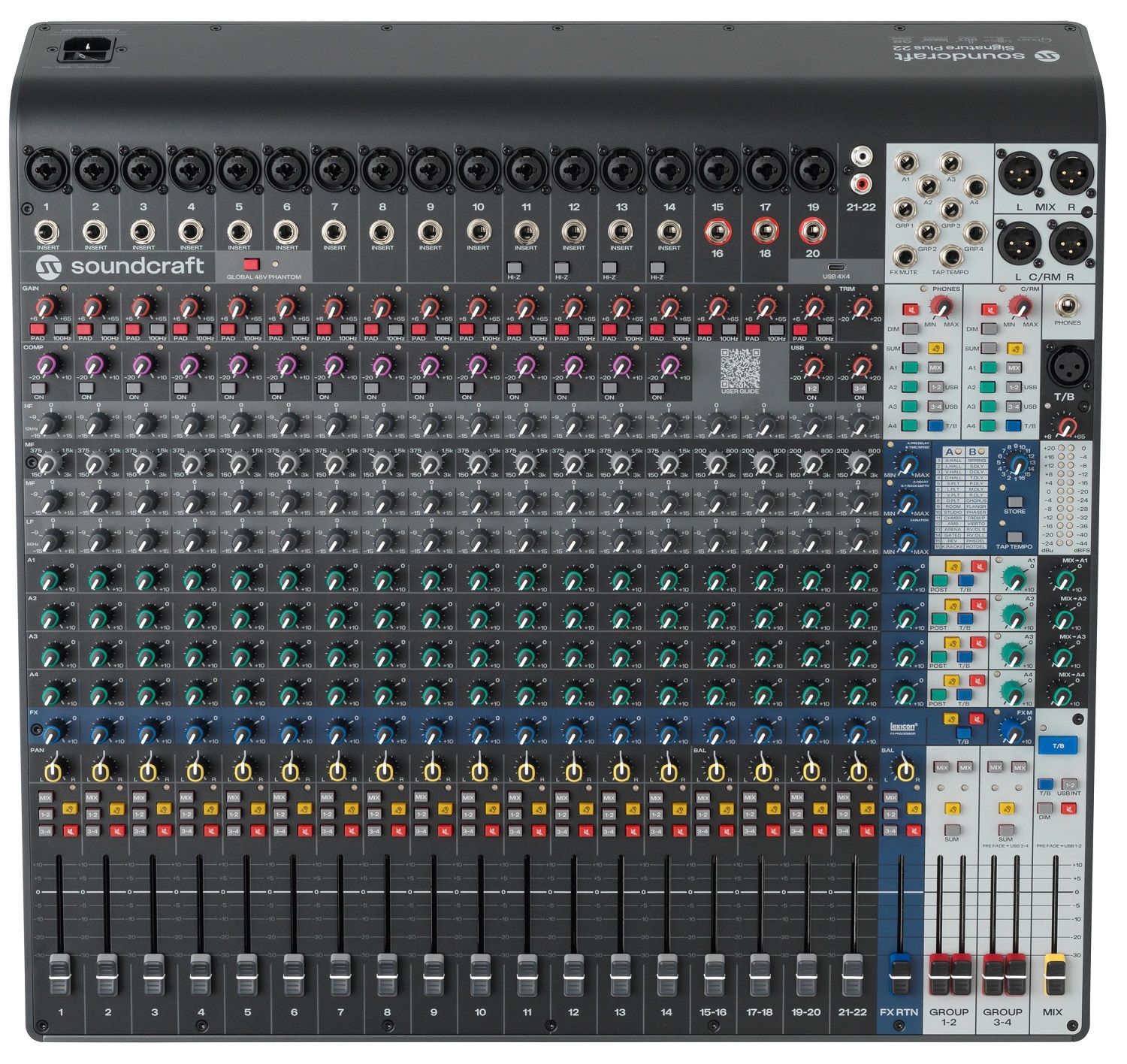The height and width of the screenshot is (1064, 1127).
Task: Toggle the MIX routing button on channel 5
Action: 233,797
